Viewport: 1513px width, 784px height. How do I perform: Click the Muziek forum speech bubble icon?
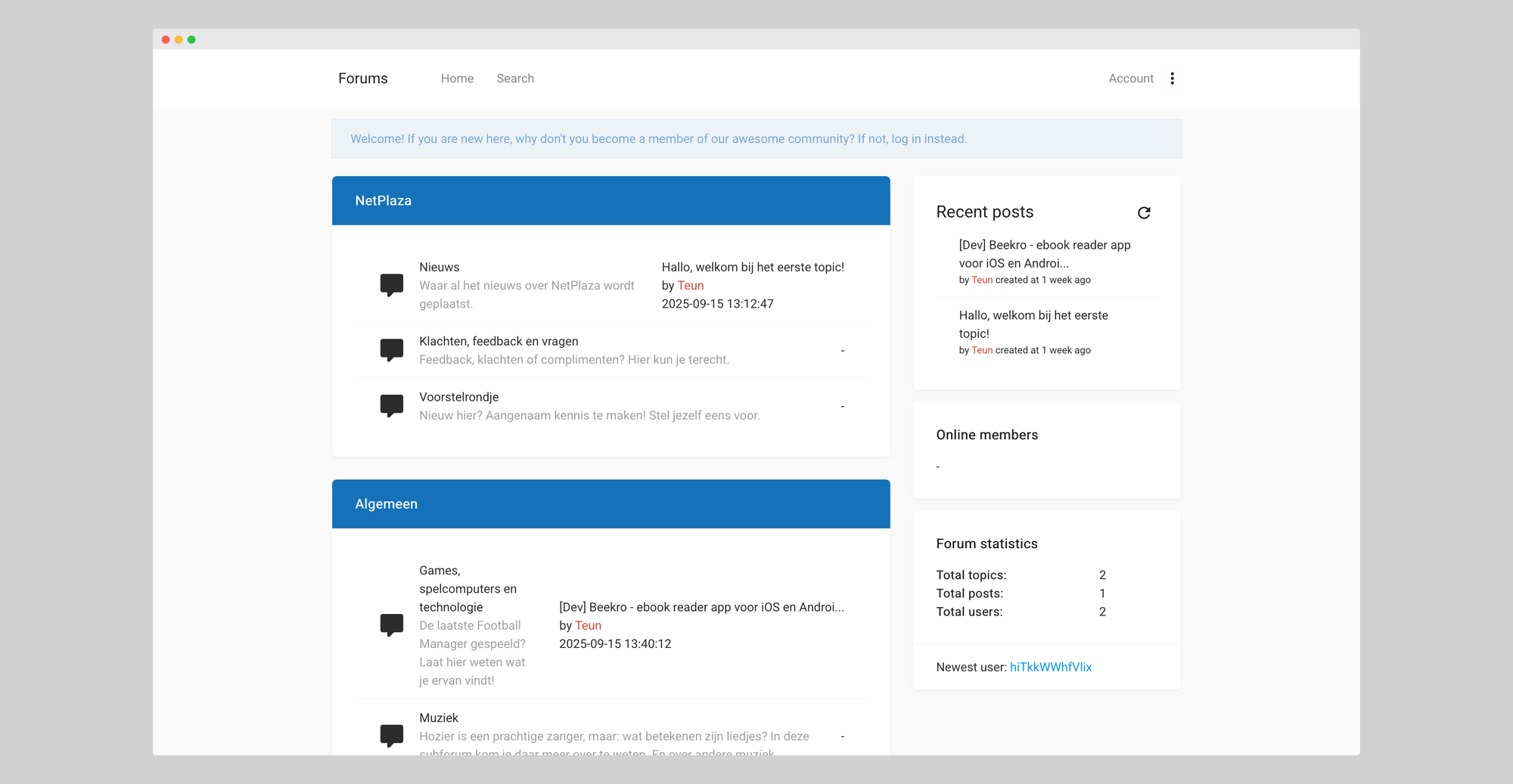(391, 736)
